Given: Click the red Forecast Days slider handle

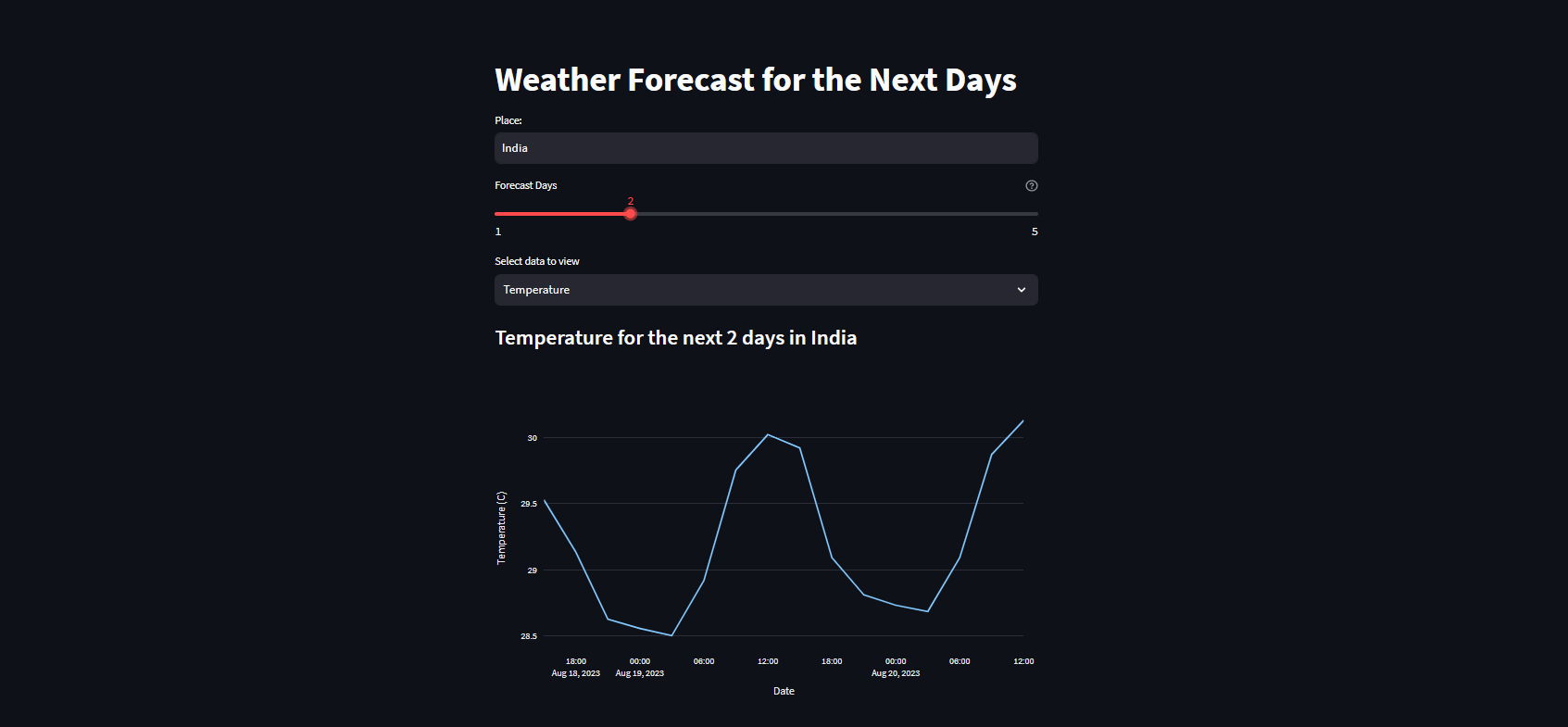Looking at the screenshot, I should point(630,213).
